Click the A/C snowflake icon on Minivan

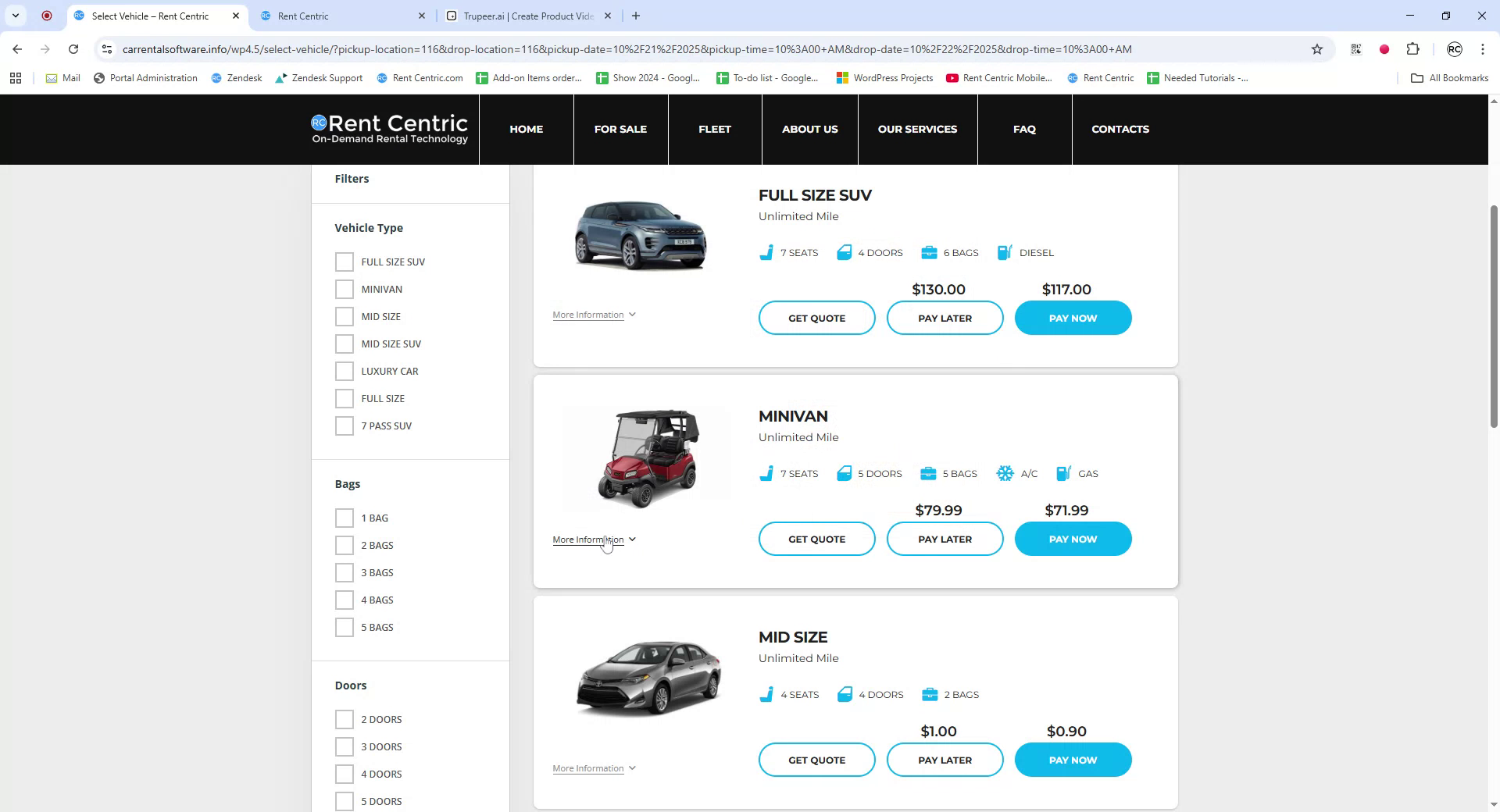point(1005,473)
